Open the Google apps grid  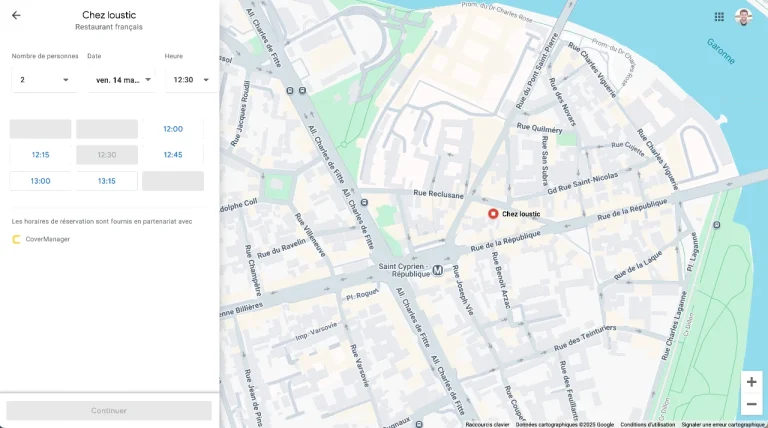[x=719, y=17]
